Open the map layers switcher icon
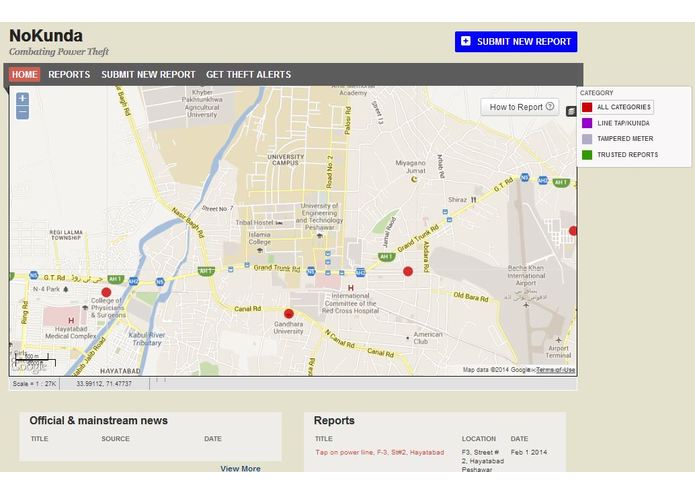 click(x=571, y=111)
